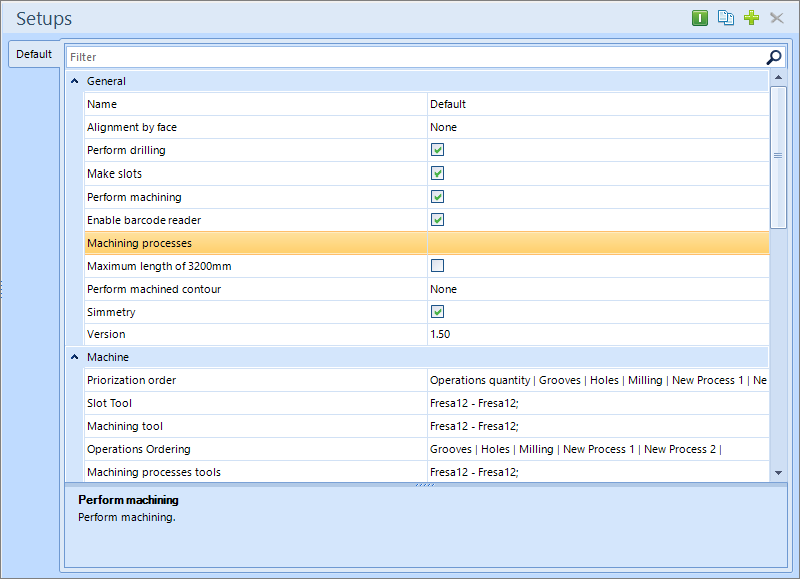
Task: Select the Perform machined contour label
Action: [x=154, y=289]
